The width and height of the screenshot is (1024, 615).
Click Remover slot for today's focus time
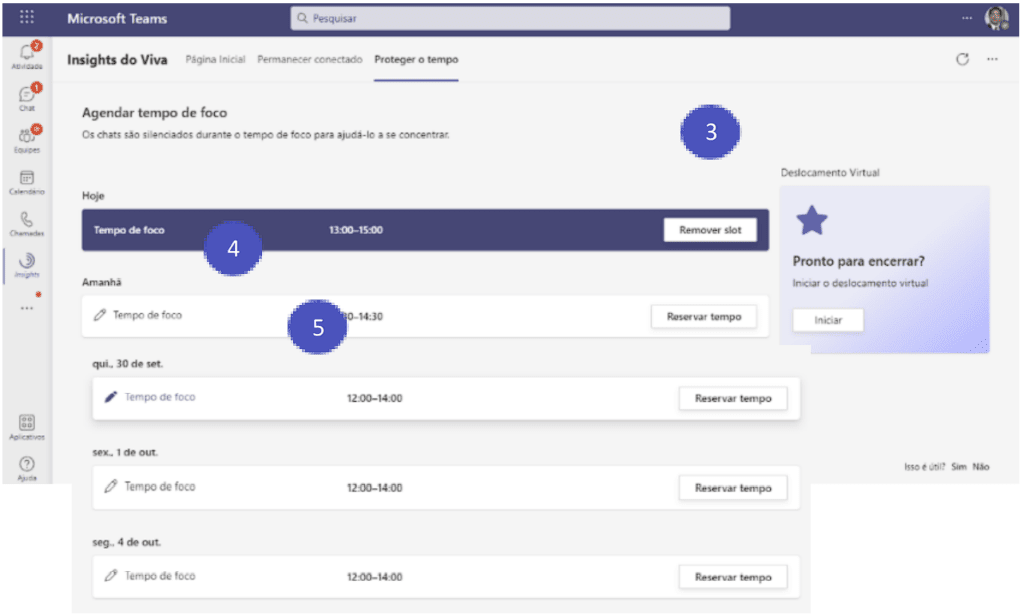(x=710, y=230)
